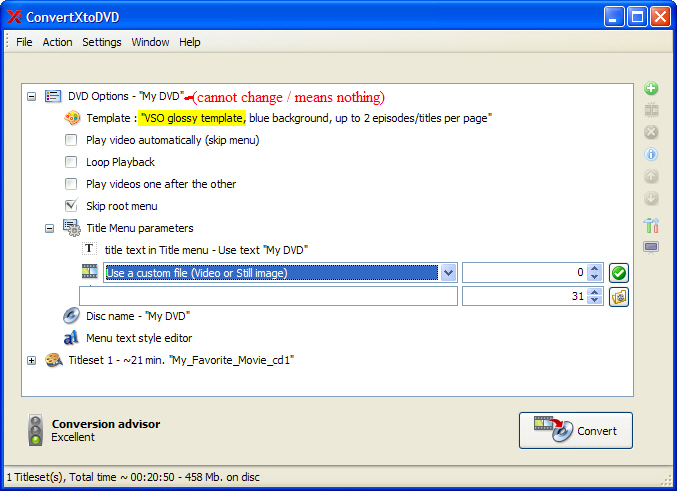Close the ConvertXtoDVD window

tap(661, 17)
